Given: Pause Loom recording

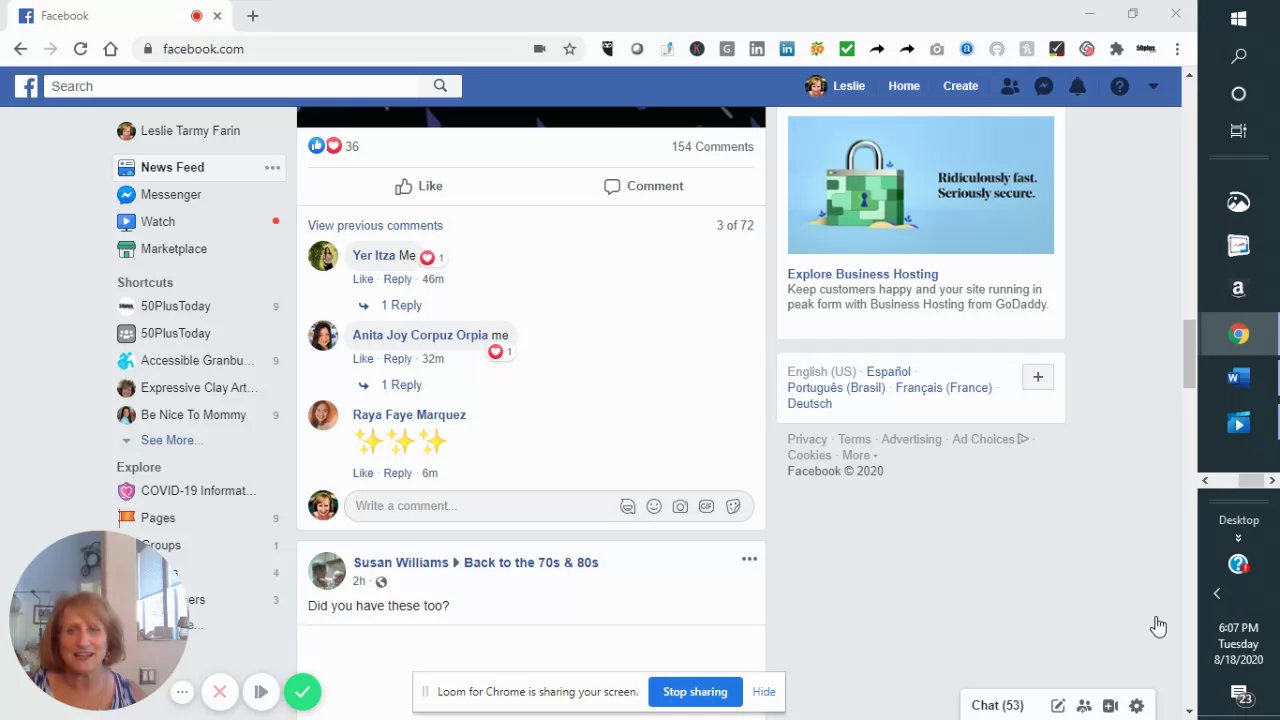Looking at the screenshot, I should (x=260, y=691).
